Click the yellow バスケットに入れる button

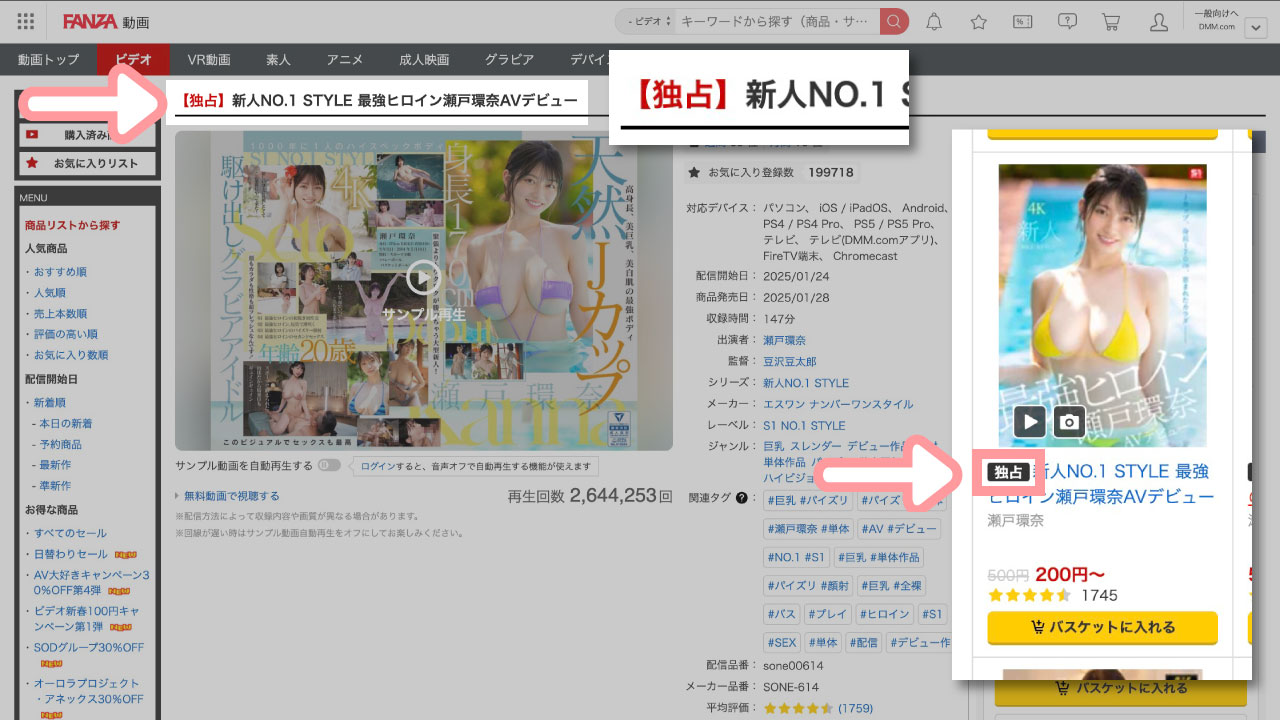pos(1102,628)
